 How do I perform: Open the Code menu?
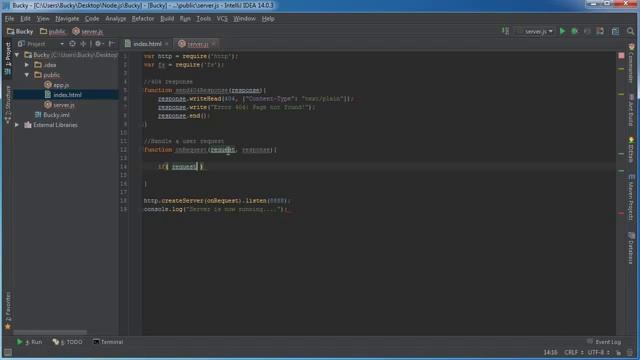tap(92, 19)
